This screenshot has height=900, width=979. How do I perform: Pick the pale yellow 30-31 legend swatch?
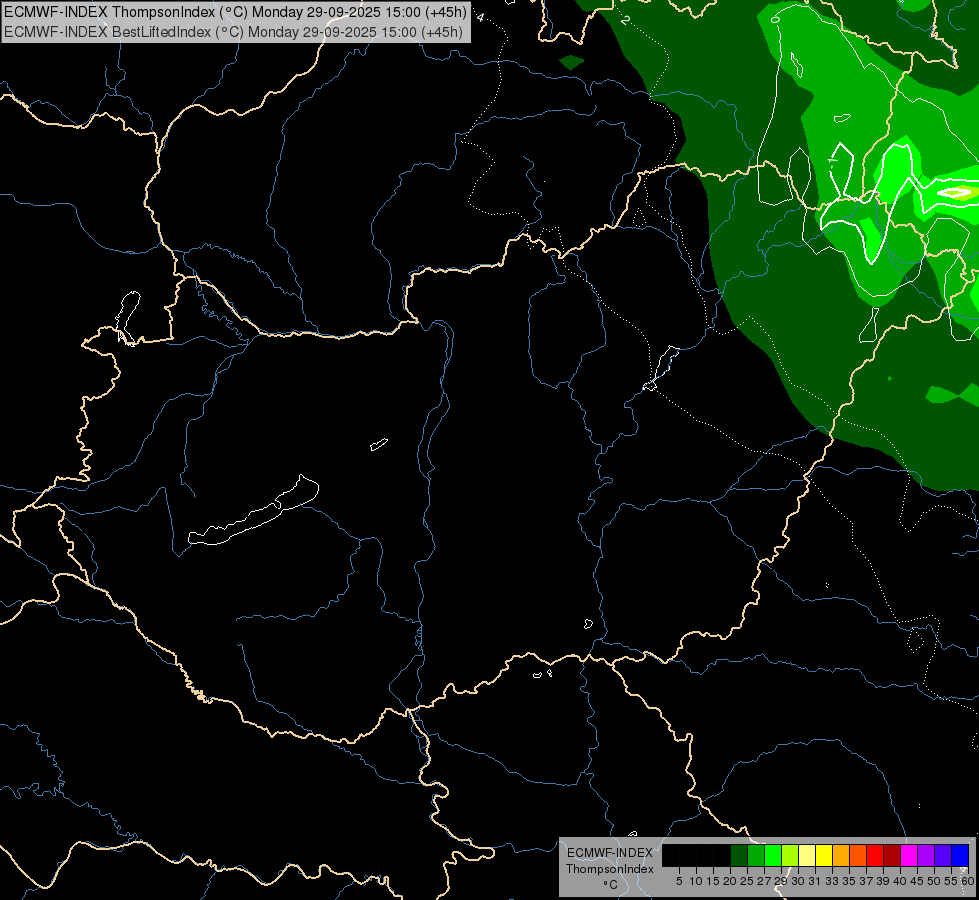(807, 856)
